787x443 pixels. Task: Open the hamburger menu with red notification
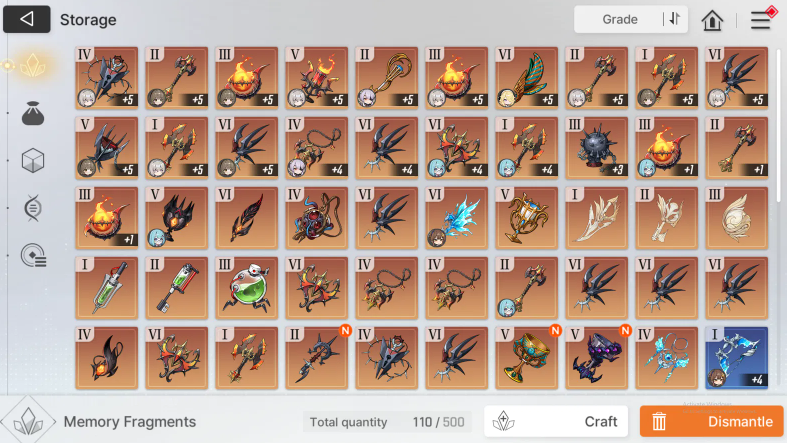[762, 20]
